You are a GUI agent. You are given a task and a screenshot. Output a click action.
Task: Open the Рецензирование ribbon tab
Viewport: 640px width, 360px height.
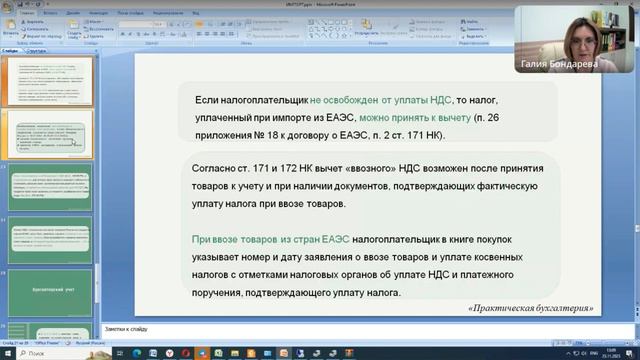point(168,13)
